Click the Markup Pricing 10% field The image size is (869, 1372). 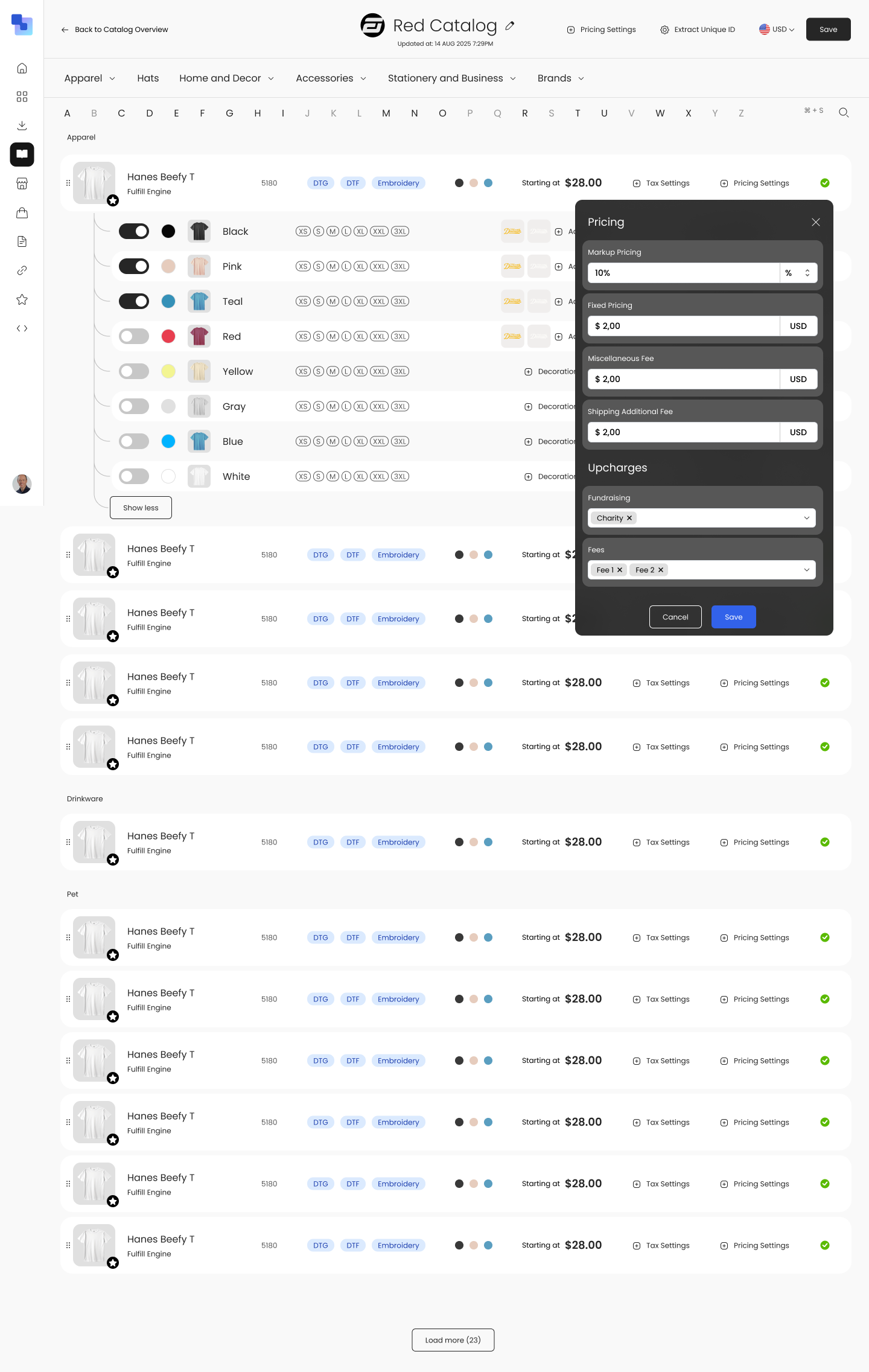(x=684, y=273)
